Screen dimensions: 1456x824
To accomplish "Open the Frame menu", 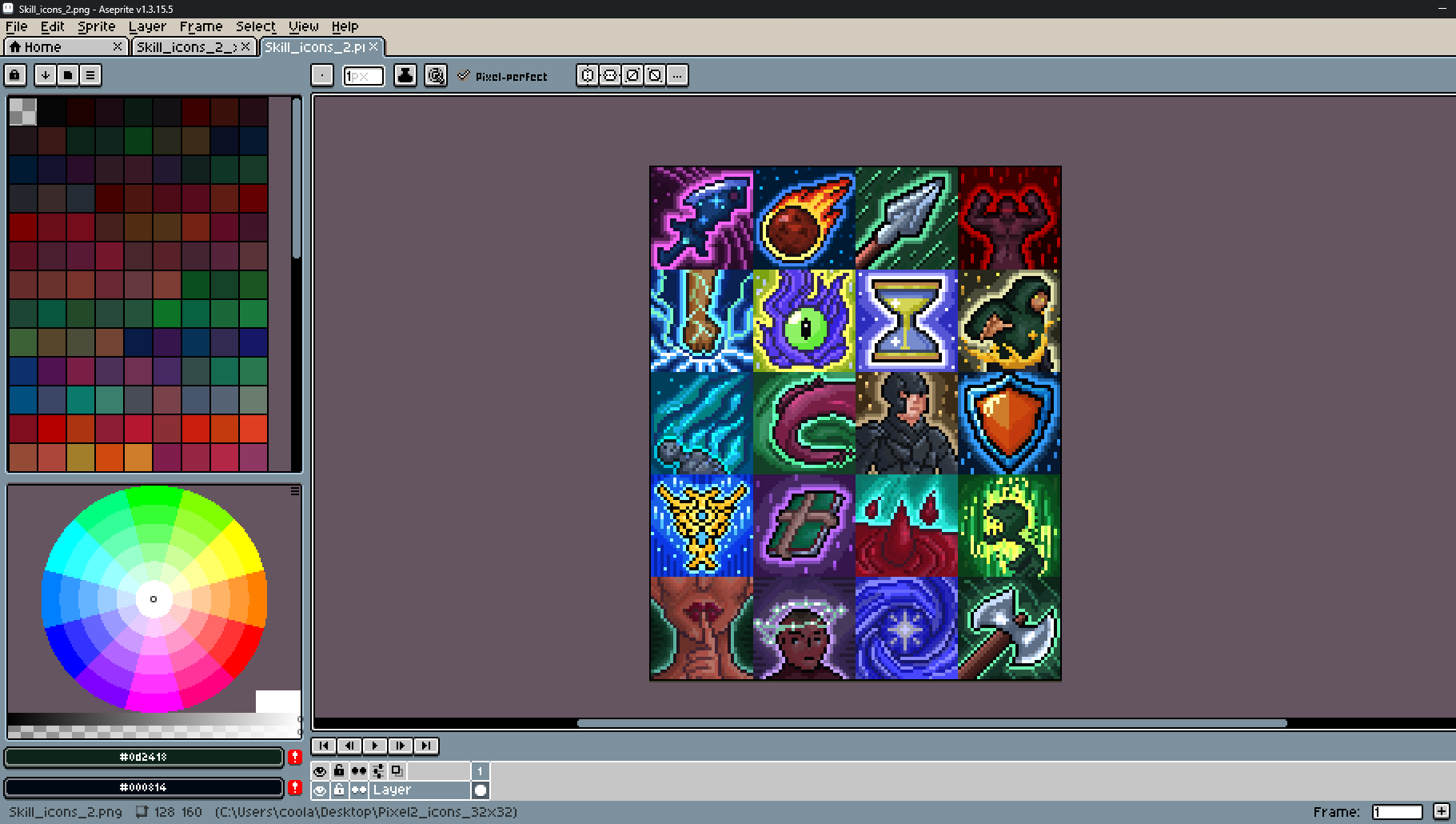I will click(x=201, y=26).
